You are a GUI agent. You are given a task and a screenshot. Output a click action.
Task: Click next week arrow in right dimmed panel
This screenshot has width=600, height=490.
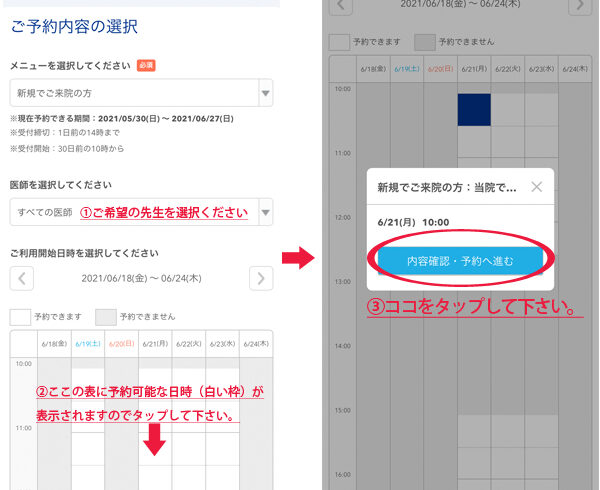580,6
